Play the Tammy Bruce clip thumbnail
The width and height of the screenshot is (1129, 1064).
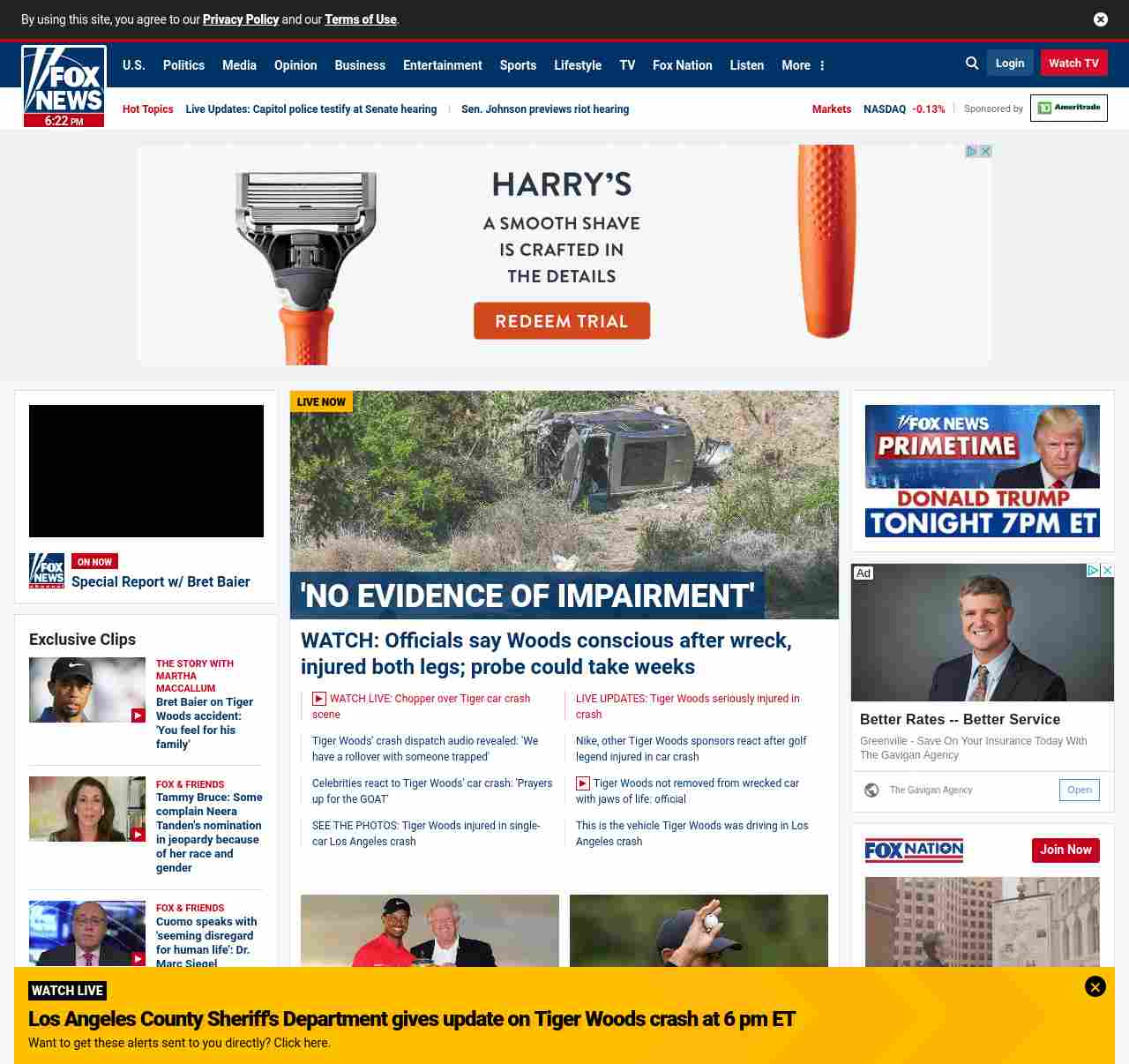pyautogui.click(x=87, y=809)
